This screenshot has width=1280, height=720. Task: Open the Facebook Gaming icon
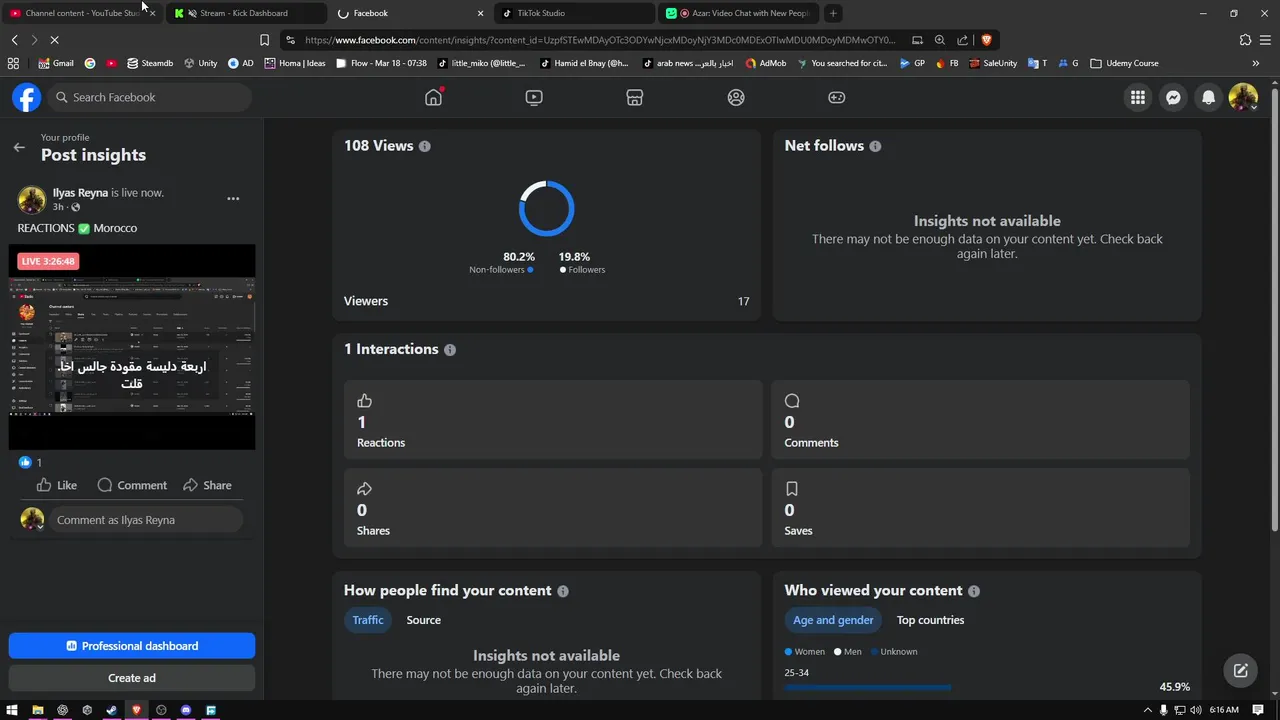click(x=836, y=97)
